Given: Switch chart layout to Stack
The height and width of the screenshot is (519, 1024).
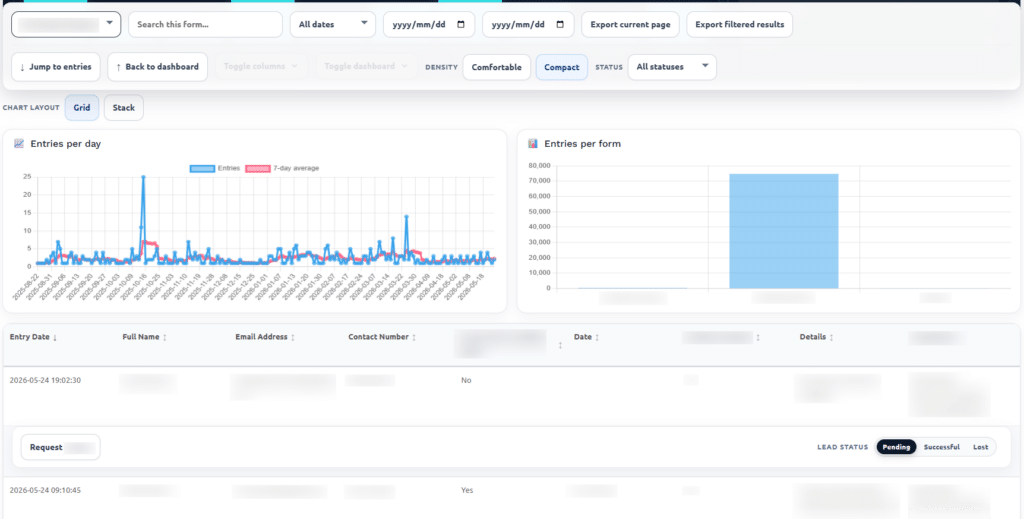Looking at the screenshot, I should pyautogui.click(x=123, y=108).
